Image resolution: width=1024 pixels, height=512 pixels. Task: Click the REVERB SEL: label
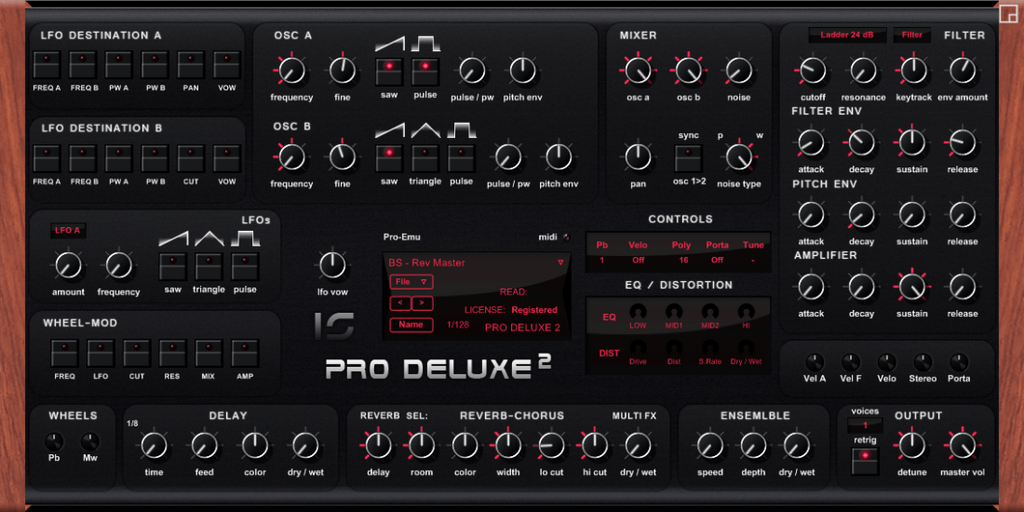[x=394, y=416]
